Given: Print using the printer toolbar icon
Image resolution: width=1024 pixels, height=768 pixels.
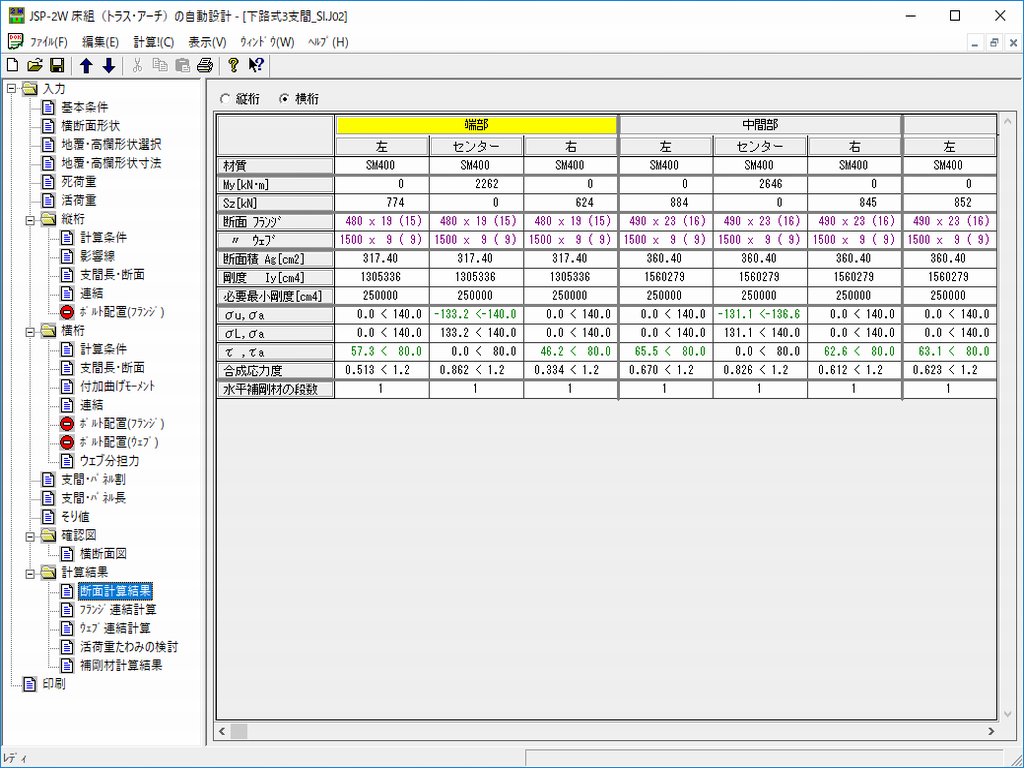Looking at the screenshot, I should tap(205, 66).
